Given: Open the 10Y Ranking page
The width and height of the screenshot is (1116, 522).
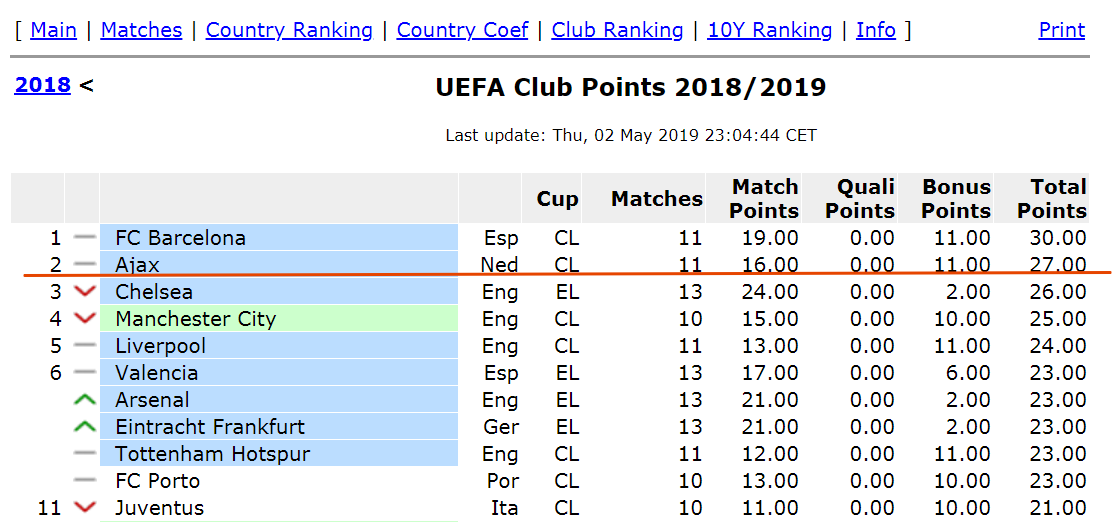Looking at the screenshot, I should [x=769, y=30].
